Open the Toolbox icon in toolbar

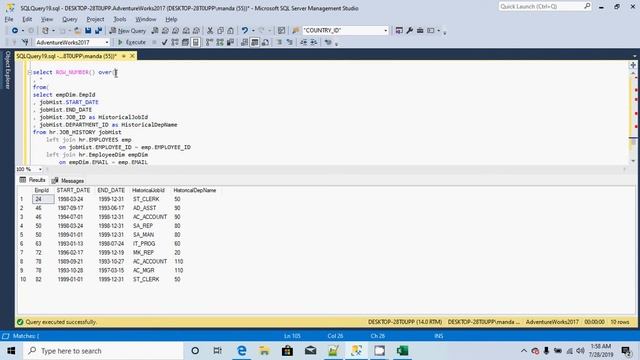pos(420,31)
